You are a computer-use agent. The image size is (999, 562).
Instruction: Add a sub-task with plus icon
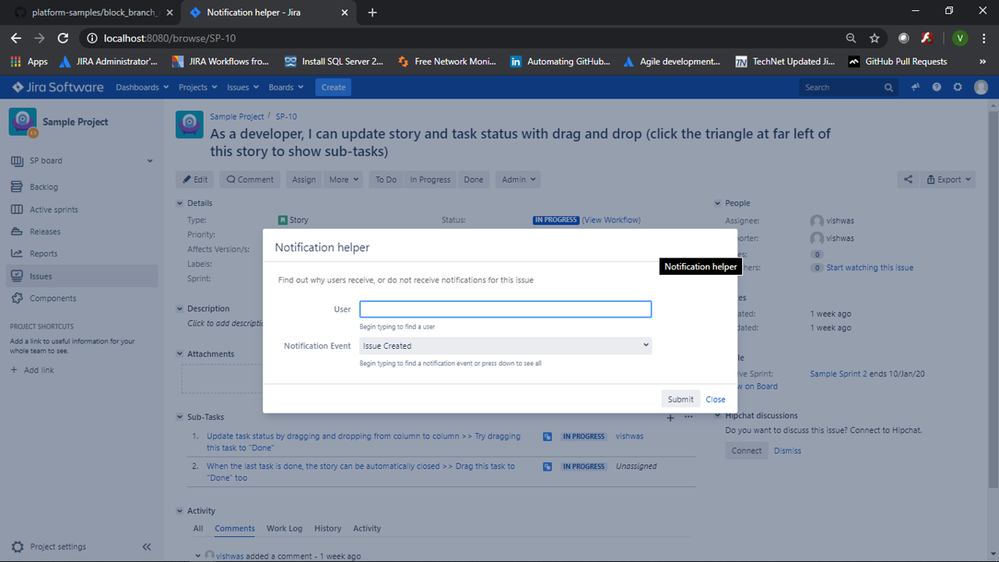click(x=670, y=417)
